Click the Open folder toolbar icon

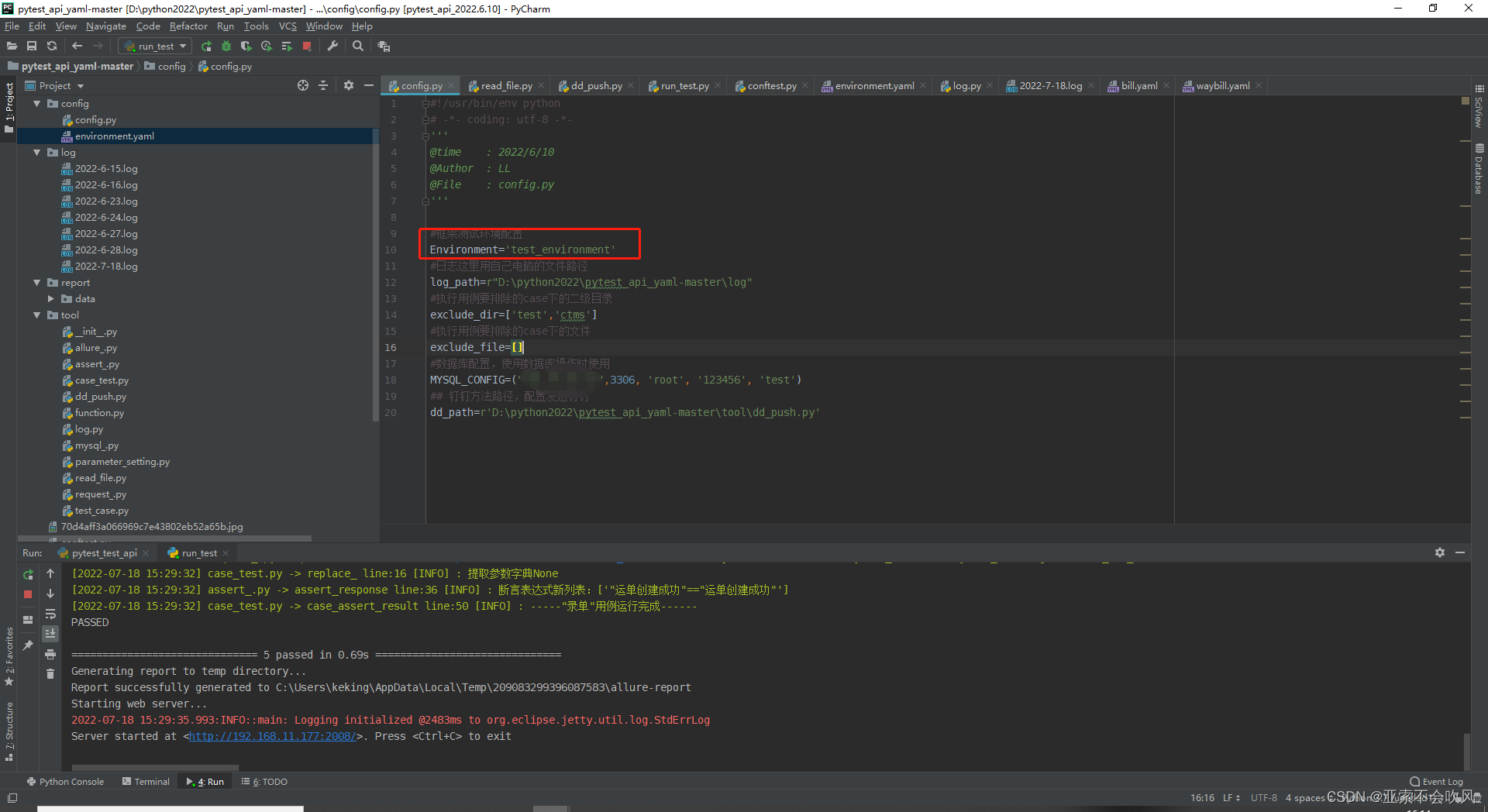click(x=12, y=46)
